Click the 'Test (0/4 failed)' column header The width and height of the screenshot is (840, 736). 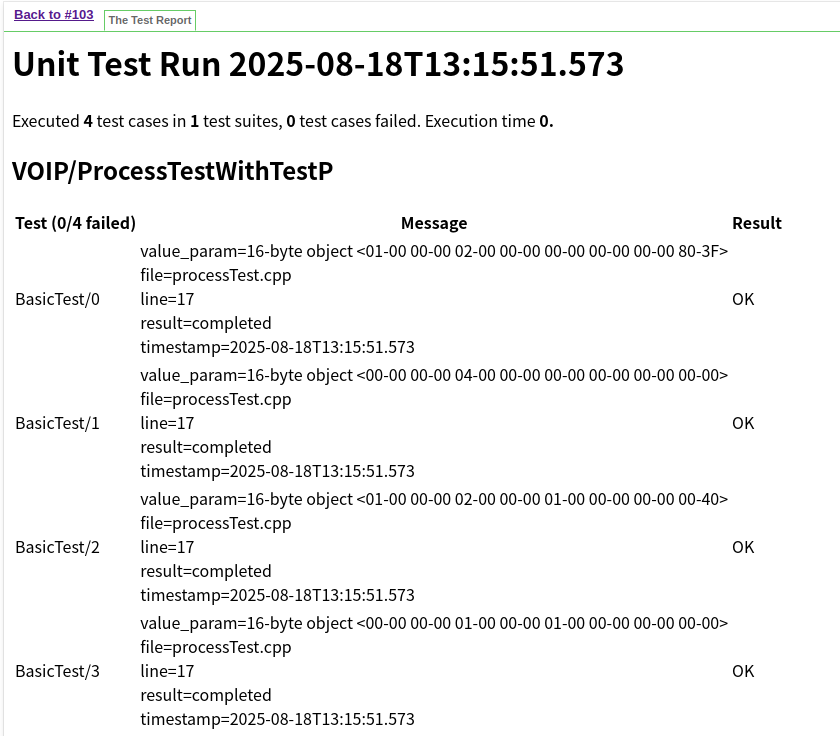(75, 223)
